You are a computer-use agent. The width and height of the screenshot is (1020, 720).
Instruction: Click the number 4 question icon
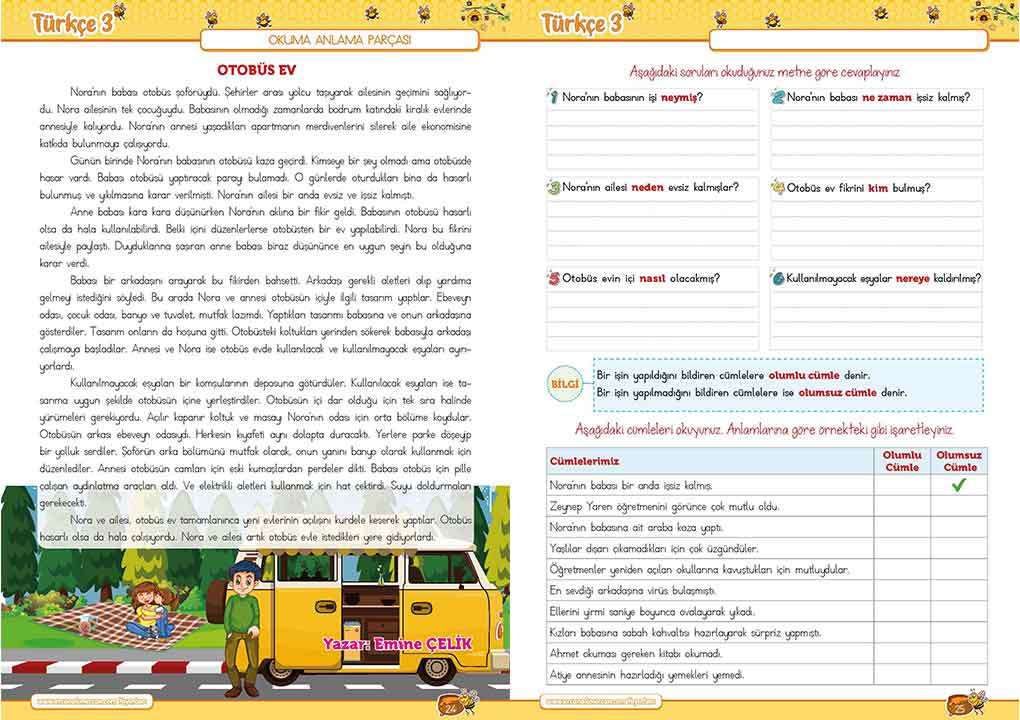[777, 187]
